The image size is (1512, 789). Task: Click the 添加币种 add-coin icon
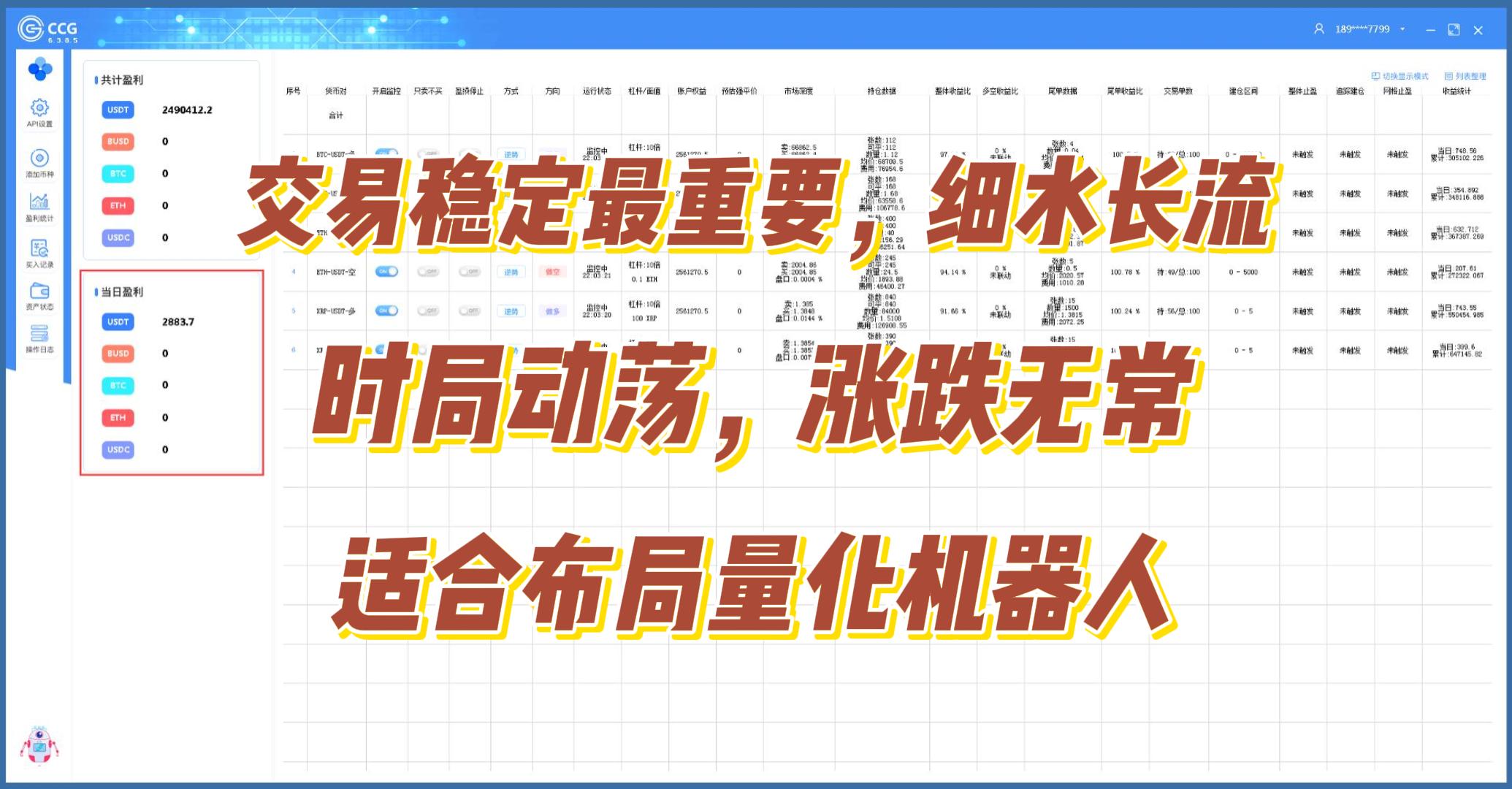39,162
